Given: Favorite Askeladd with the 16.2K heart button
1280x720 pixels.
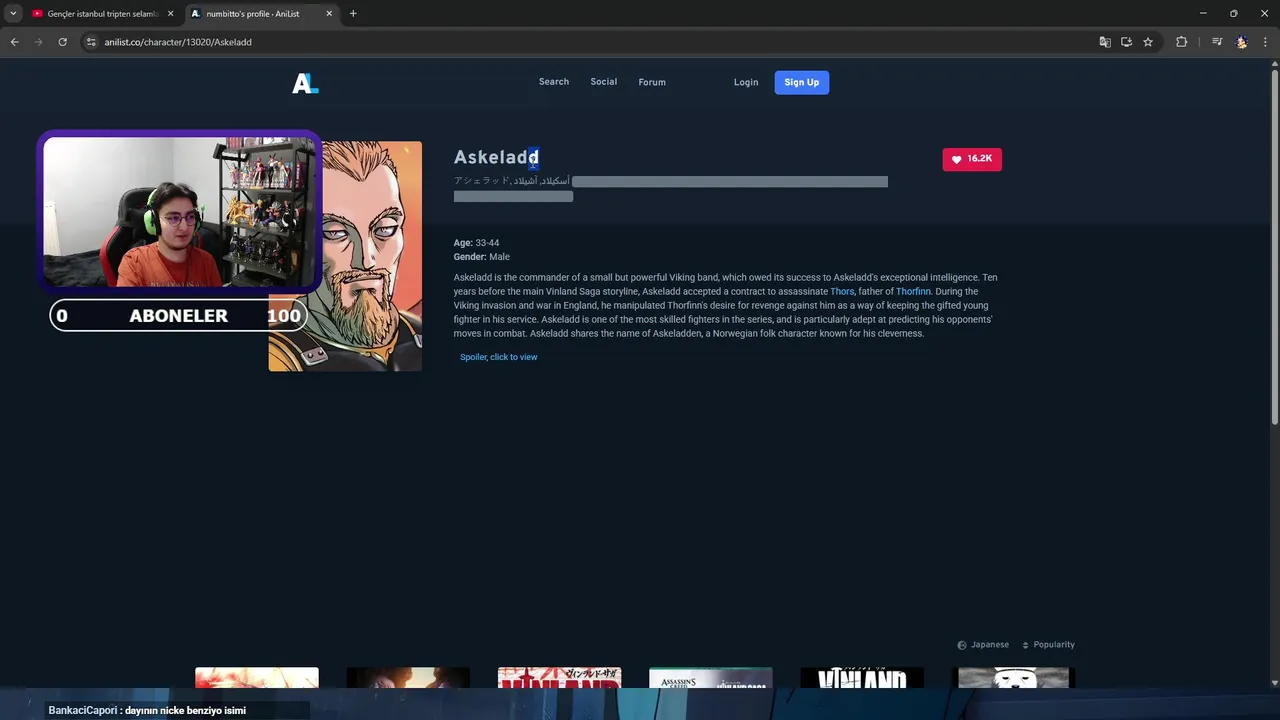Looking at the screenshot, I should (972, 159).
